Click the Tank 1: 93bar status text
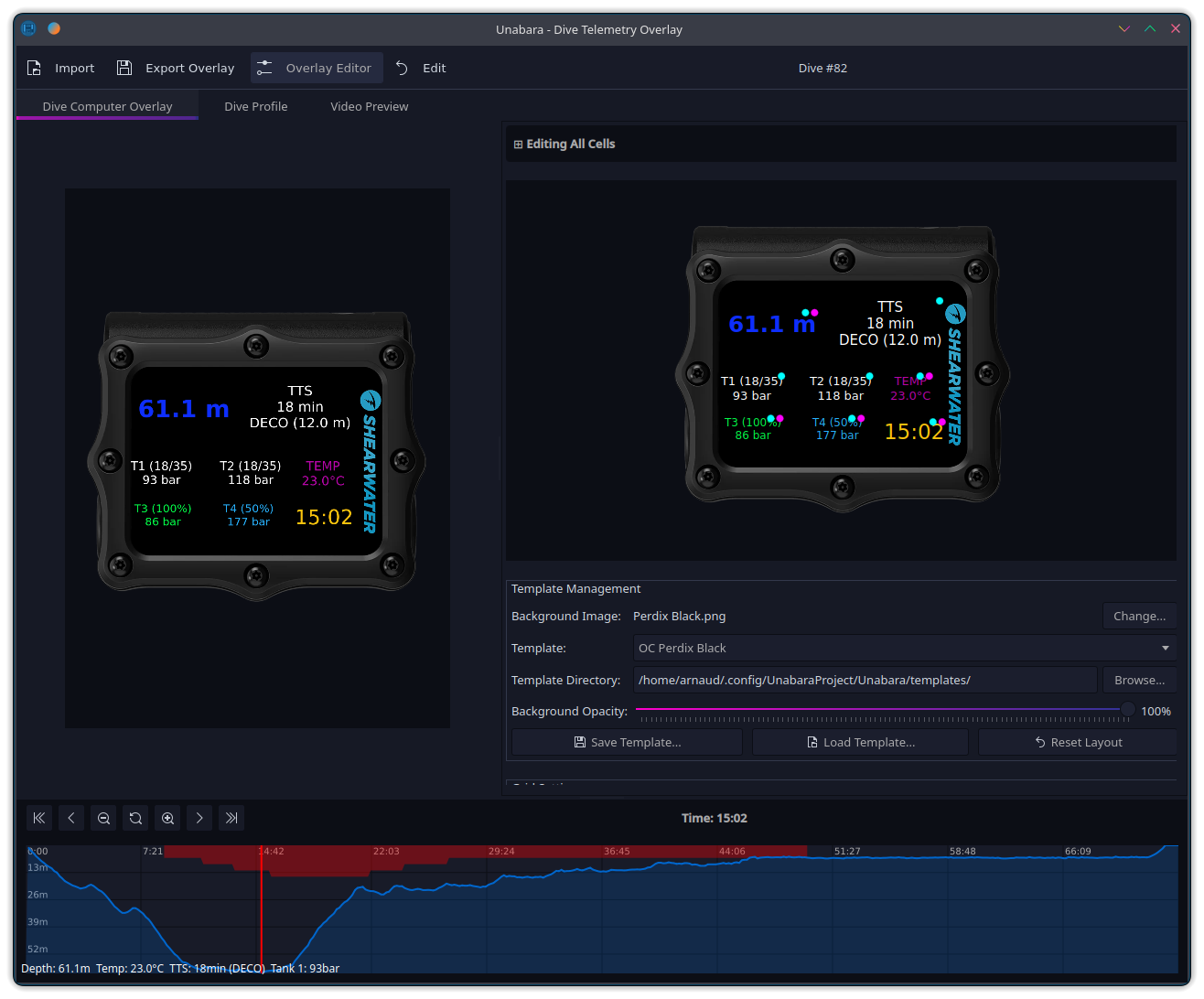 (x=305, y=968)
